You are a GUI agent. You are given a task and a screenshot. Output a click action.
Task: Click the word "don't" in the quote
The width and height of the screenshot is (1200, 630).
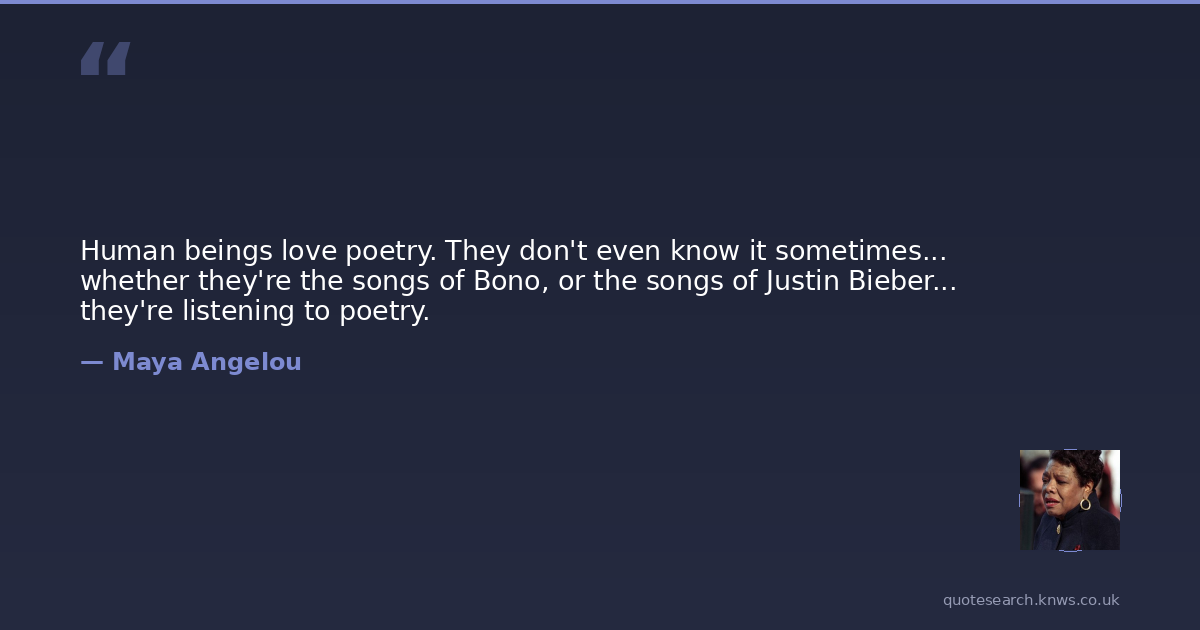(x=546, y=250)
